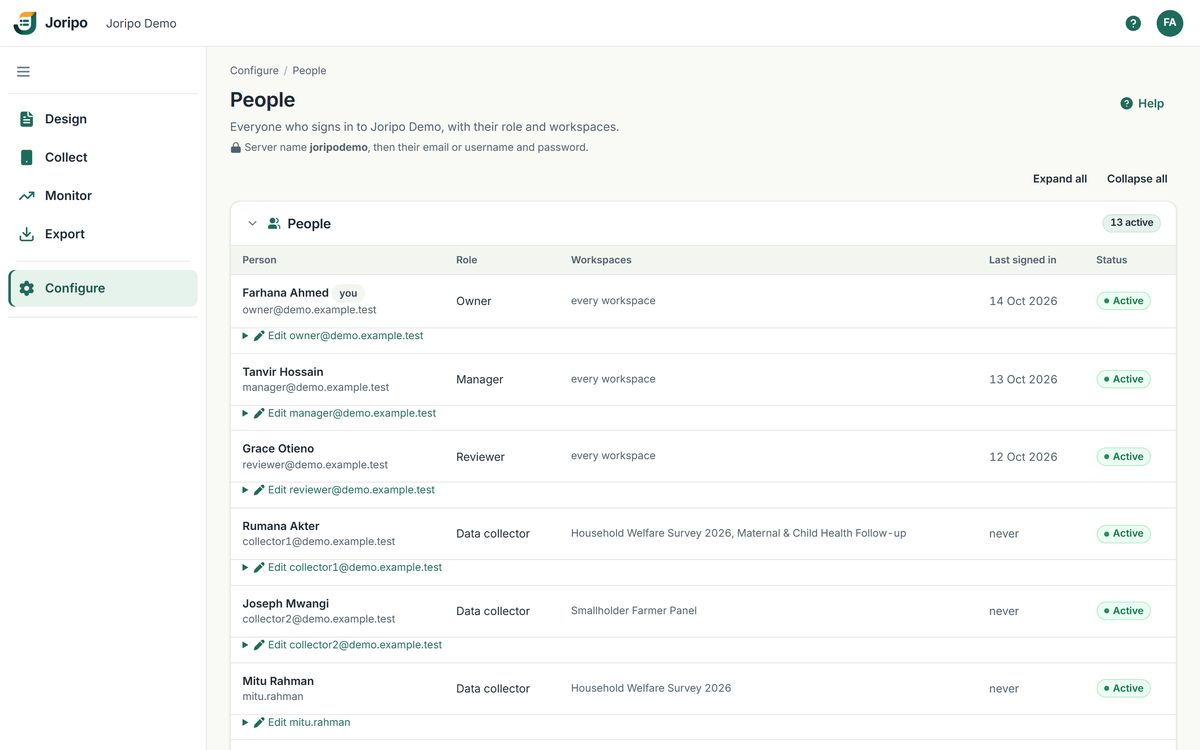Click the Active status badge for Farhana Ahmed
Viewport: 1200px width, 750px height.
click(1123, 301)
